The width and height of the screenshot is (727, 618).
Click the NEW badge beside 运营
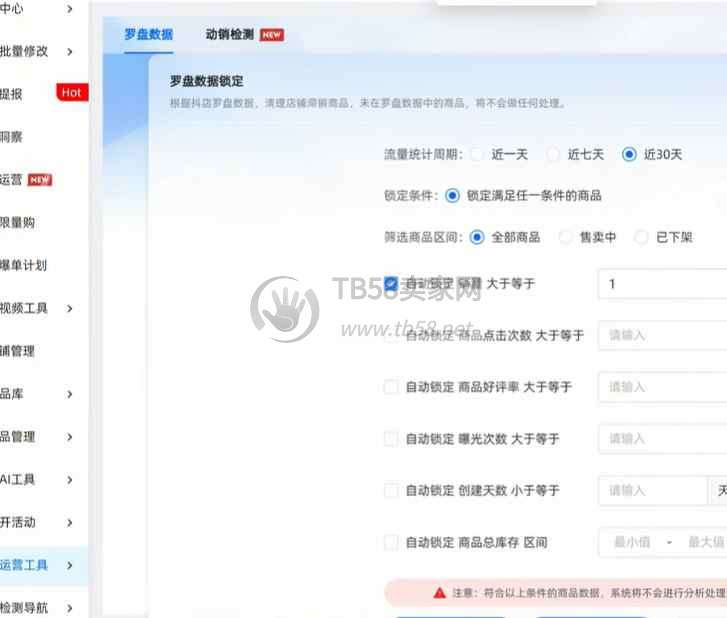pos(40,180)
